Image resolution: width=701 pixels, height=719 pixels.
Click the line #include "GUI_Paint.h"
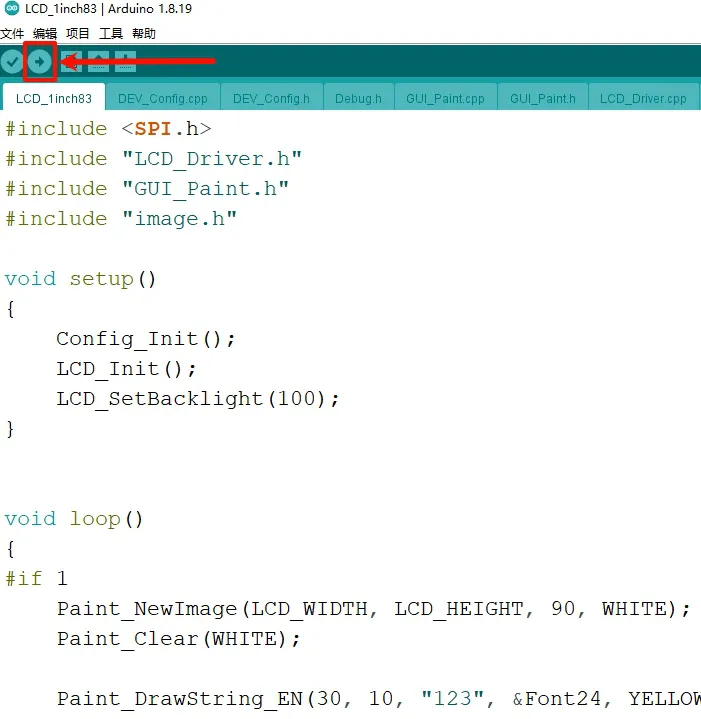147,189
